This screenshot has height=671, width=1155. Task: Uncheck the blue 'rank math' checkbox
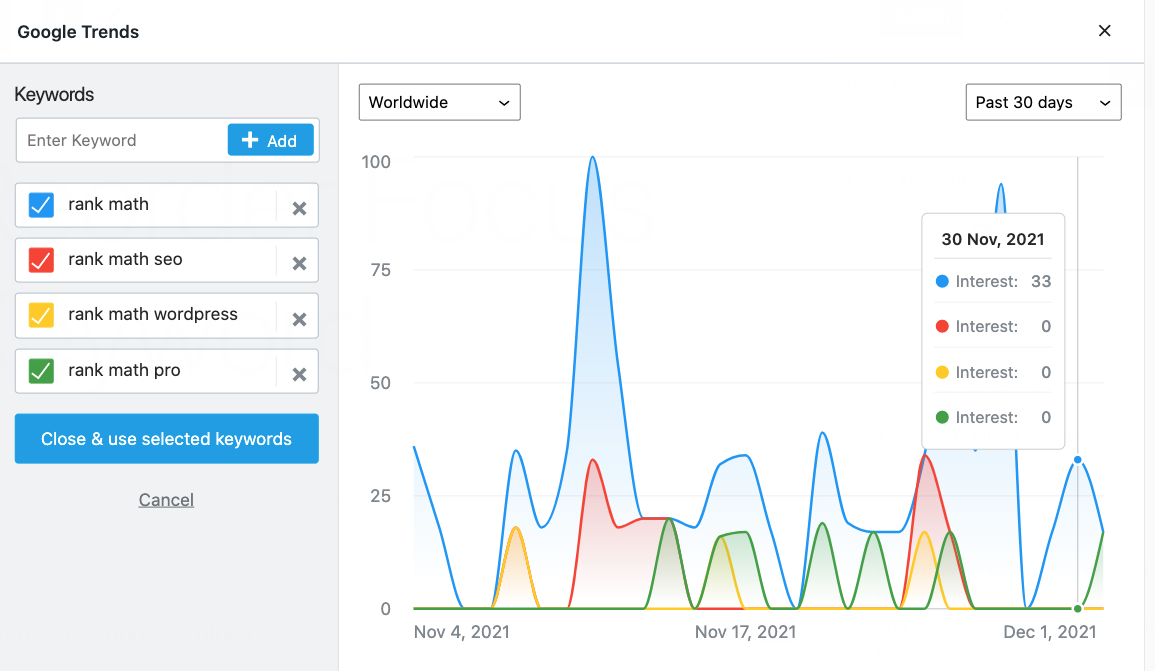click(41, 205)
